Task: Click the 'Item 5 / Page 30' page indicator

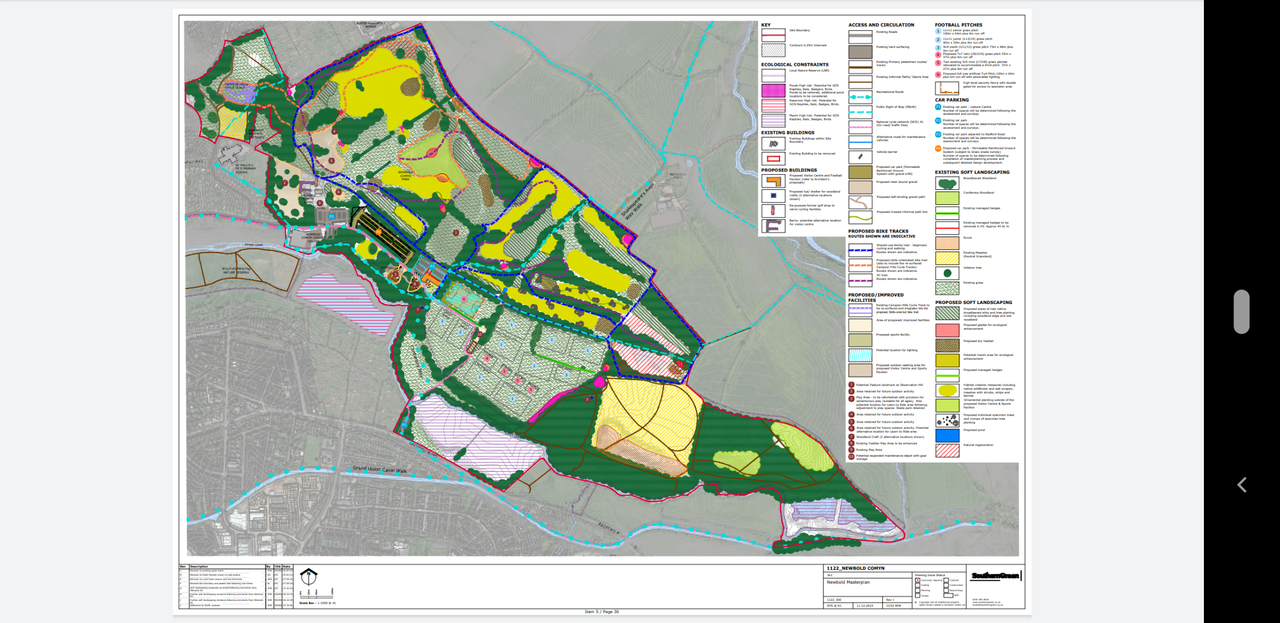Action: coord(602,611)
